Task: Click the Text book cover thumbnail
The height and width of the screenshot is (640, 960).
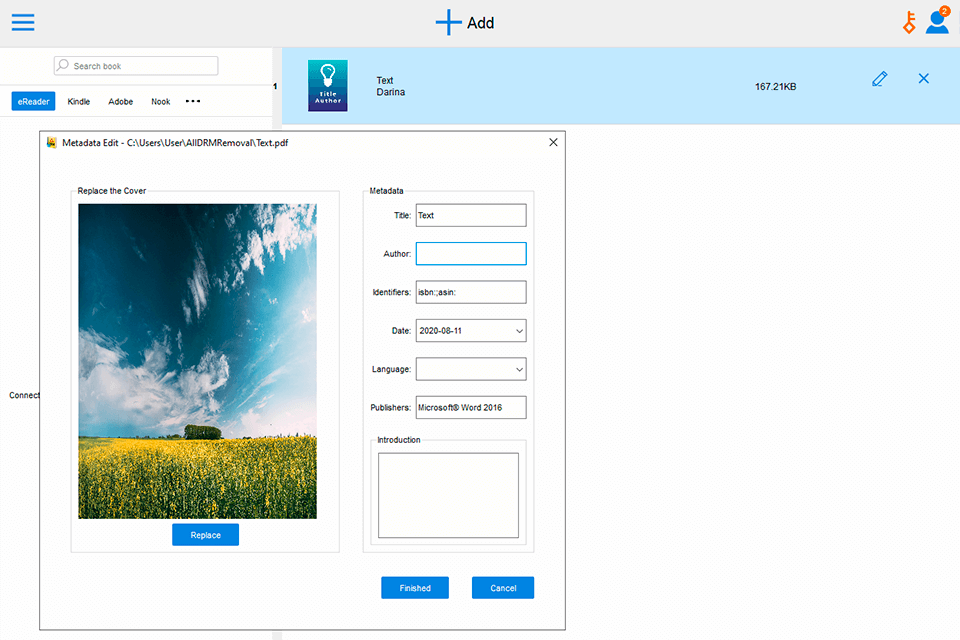Action: [328, 86]
